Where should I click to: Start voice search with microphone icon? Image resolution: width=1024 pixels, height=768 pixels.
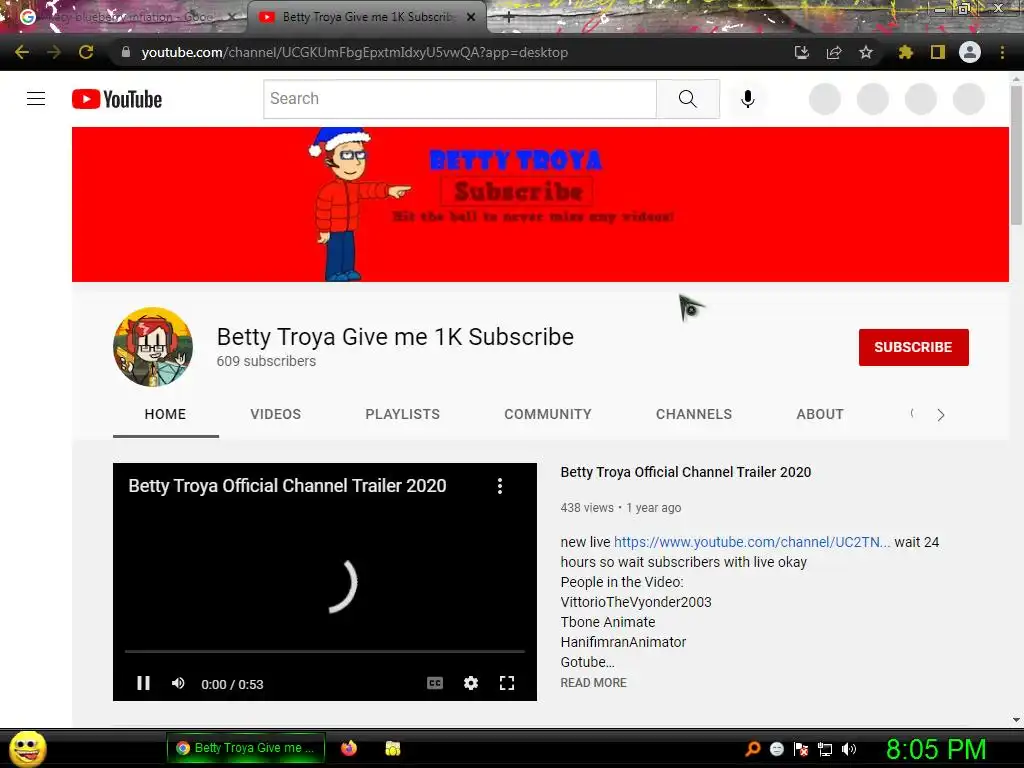[748, 99]
